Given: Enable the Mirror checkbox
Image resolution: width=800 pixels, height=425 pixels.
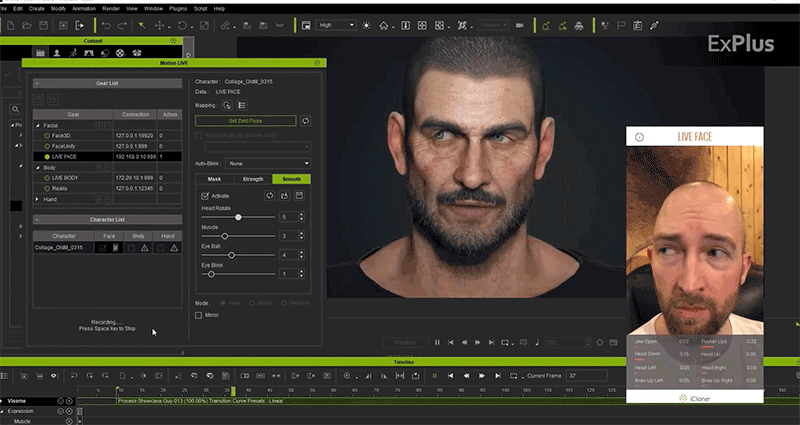Looking at the screenshot, I should tap(198, 315).
